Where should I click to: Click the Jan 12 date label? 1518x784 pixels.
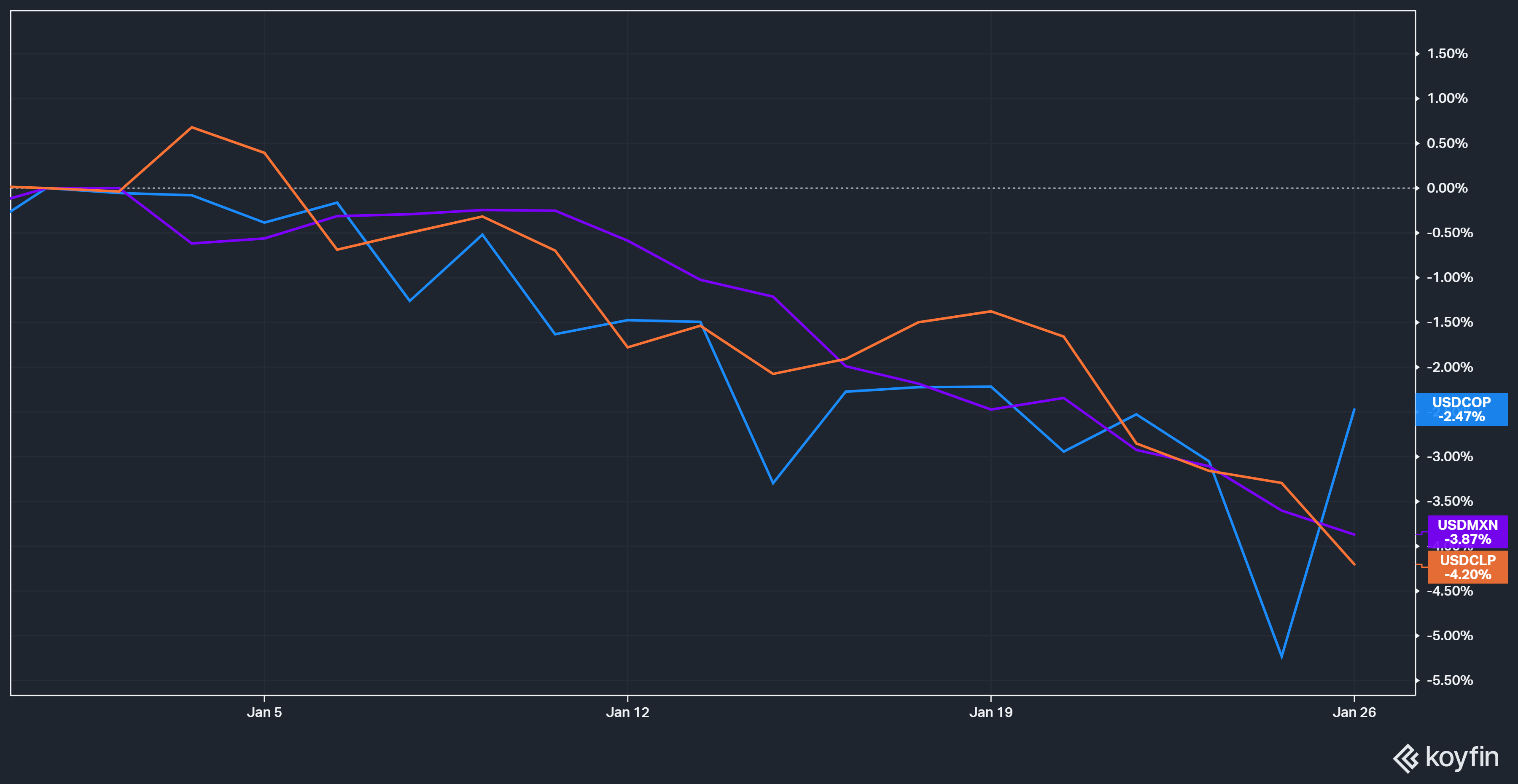(x=627, y=712)
